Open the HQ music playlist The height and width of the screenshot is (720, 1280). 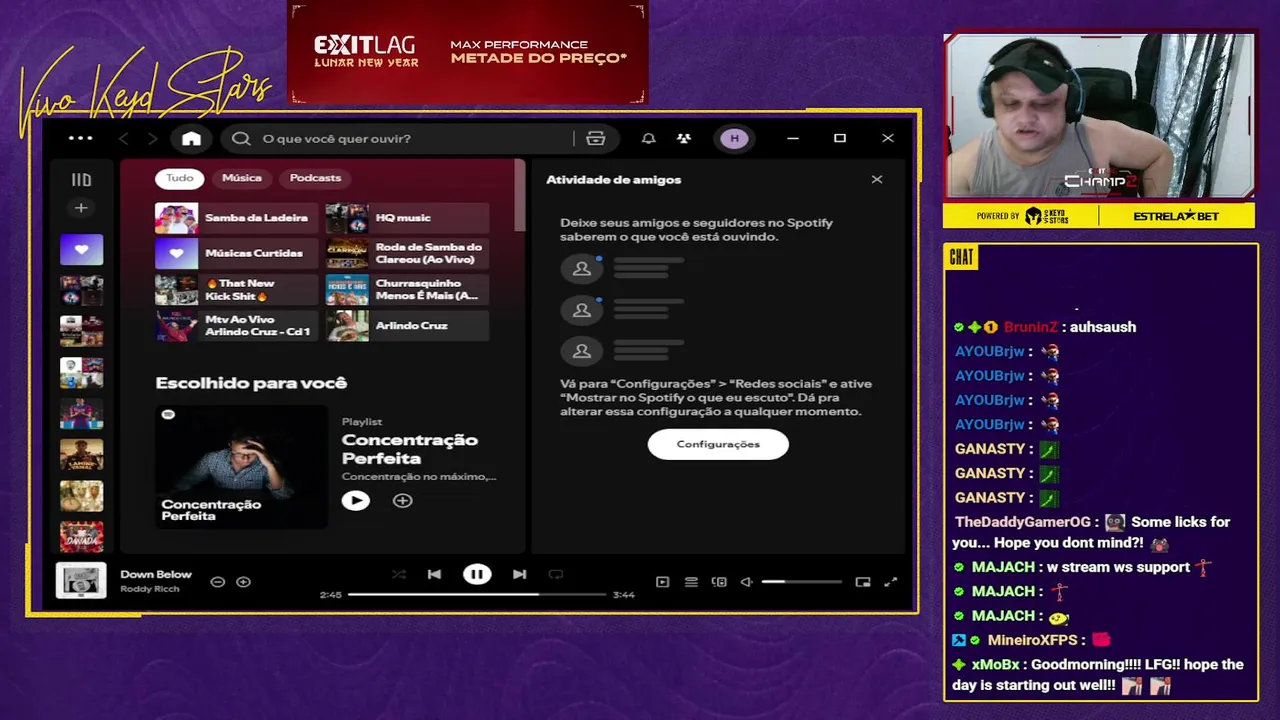(407, 218)
